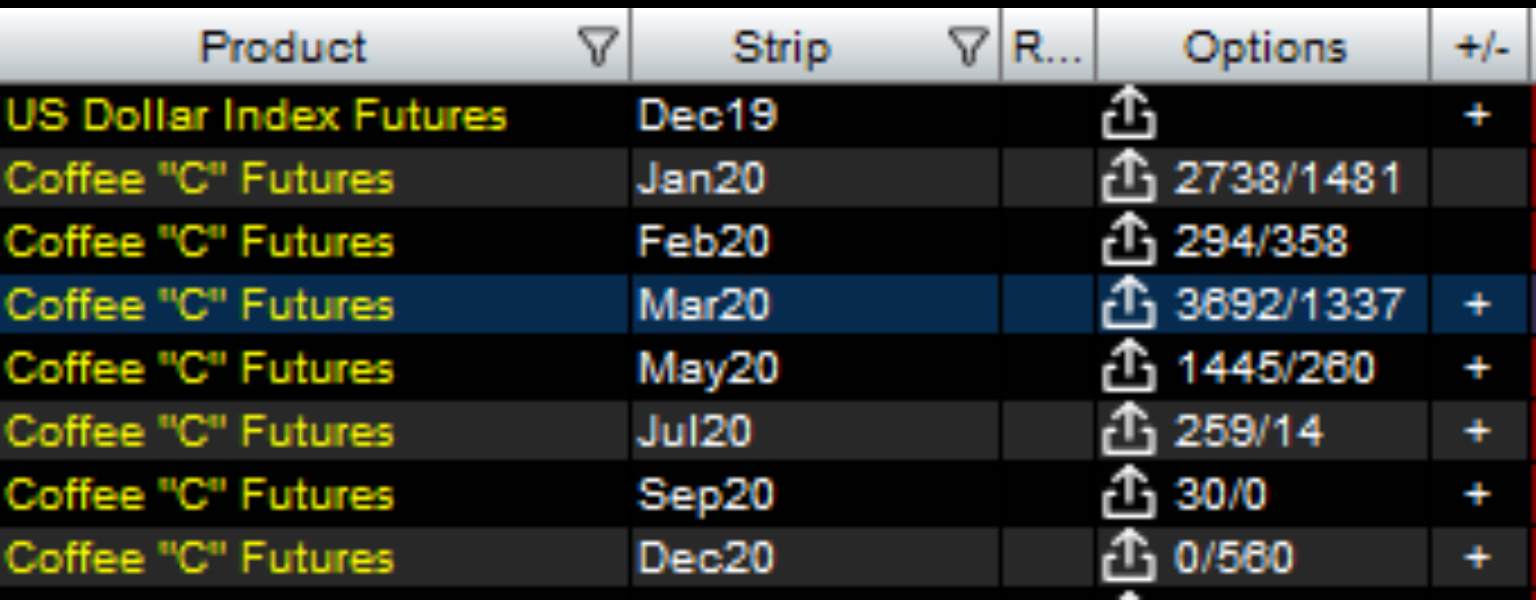The image size is (1536, 600).
Task: Select the Coffee Feb20 strip cell
Action: (814, 242)
